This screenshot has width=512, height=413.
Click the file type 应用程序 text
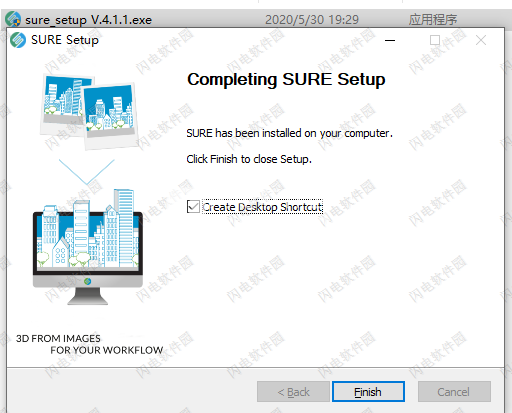[433, 20]
